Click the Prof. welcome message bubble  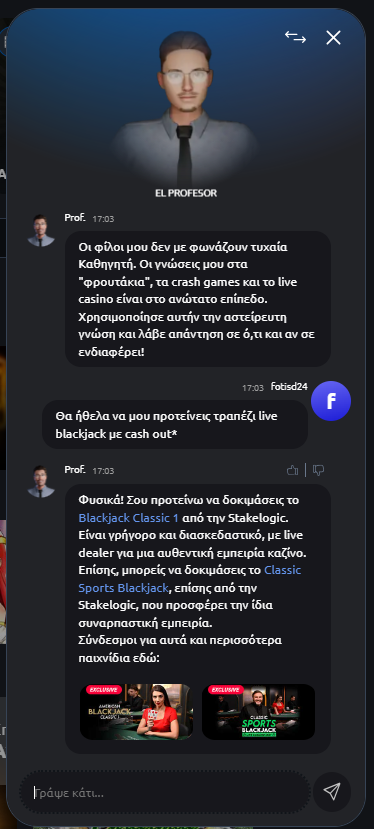[x=198, y=299]
